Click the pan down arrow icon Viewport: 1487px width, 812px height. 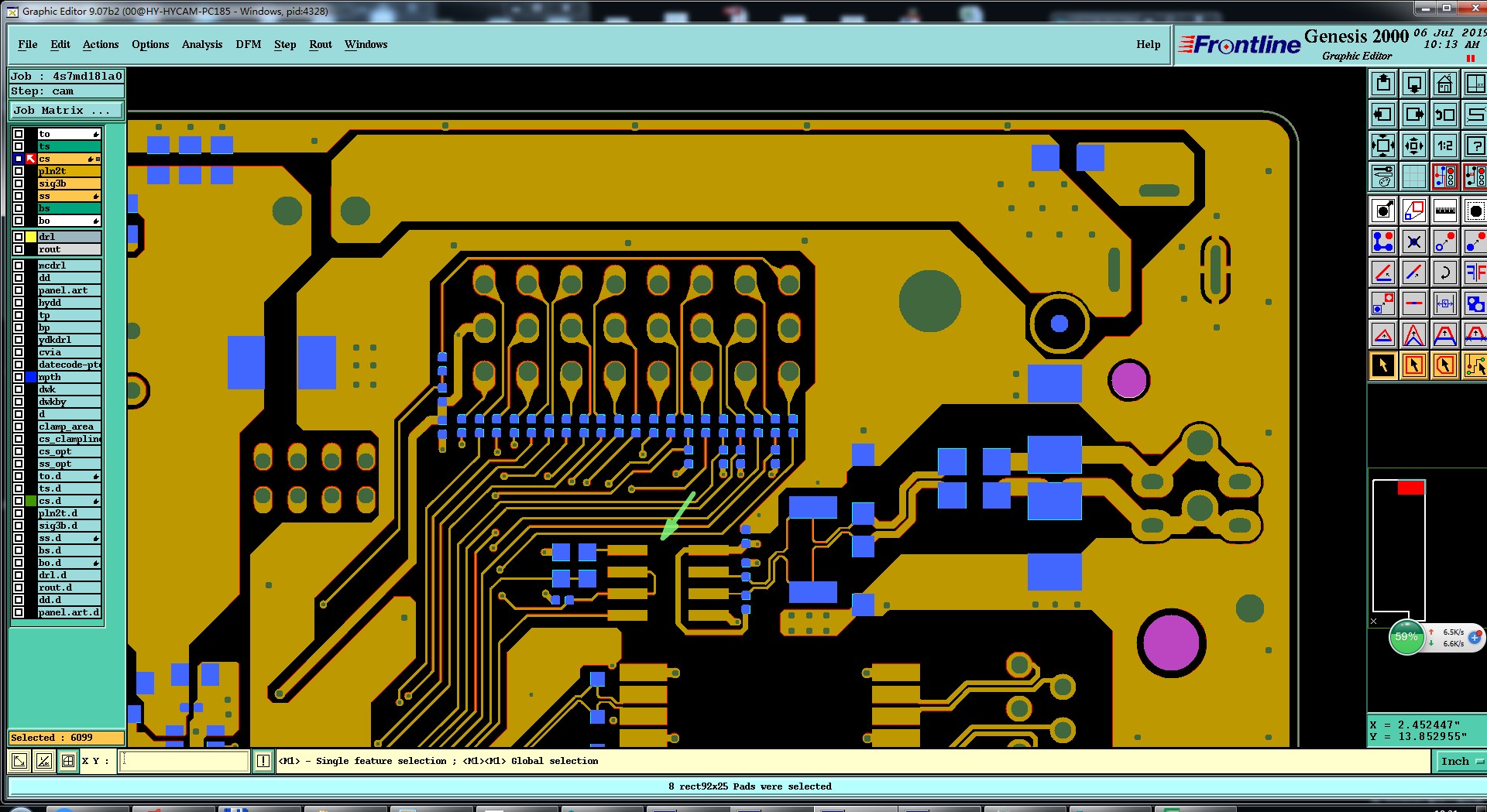tap(1414, 84)
